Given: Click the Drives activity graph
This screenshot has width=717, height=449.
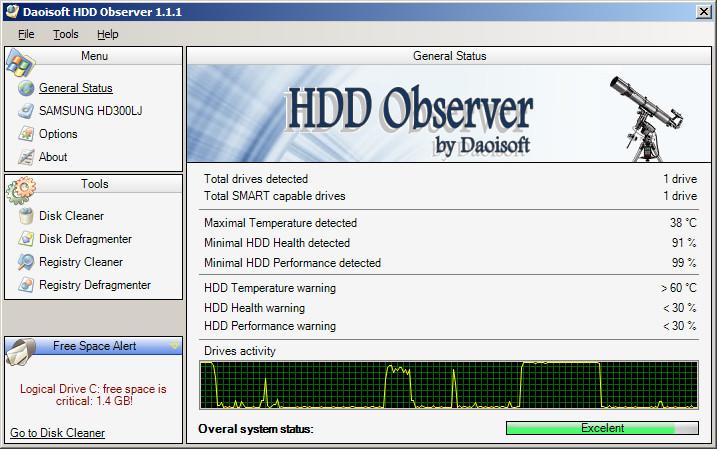Looking at the screenshot, I should click(x=449, y=385).
